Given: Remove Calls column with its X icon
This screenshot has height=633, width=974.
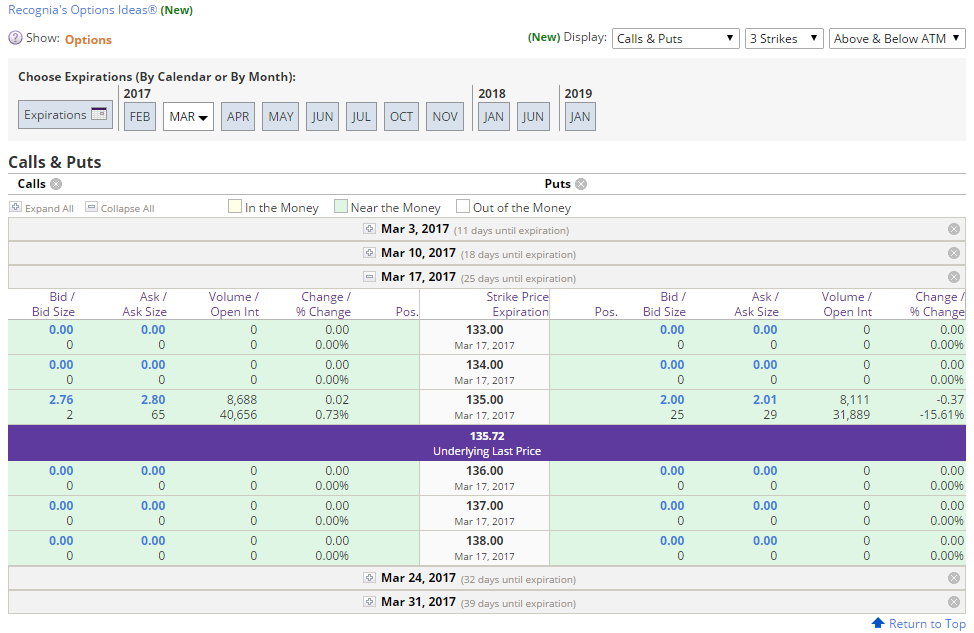Looking at the screenshot, I should click(56, 184).
